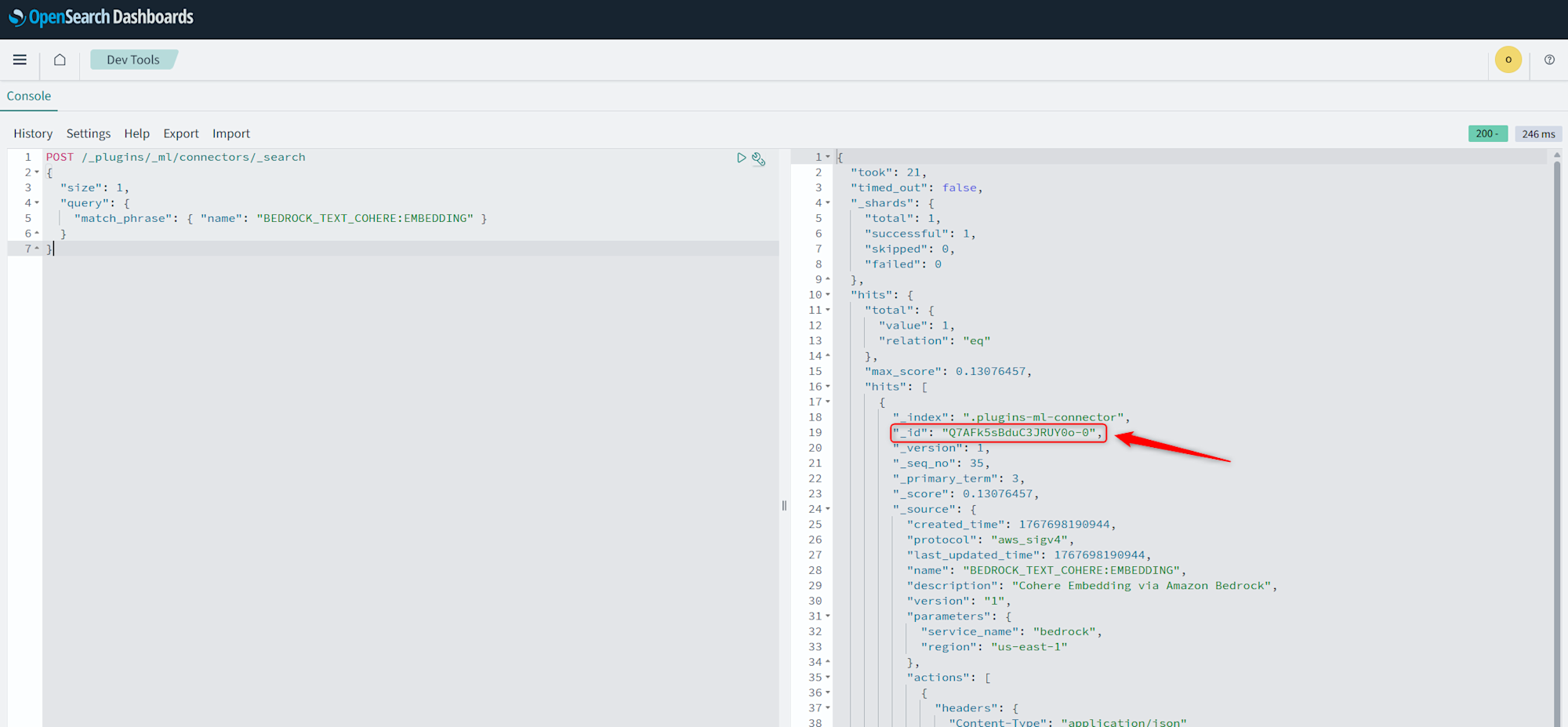Click the Export button
This screenshot has width=1568, height=727.
pyautogui.click(x=181, y=133)
